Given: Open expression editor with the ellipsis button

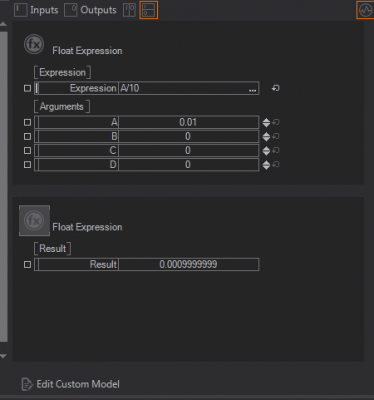Looking at the screenshot, I should click(x=253, y=89).
